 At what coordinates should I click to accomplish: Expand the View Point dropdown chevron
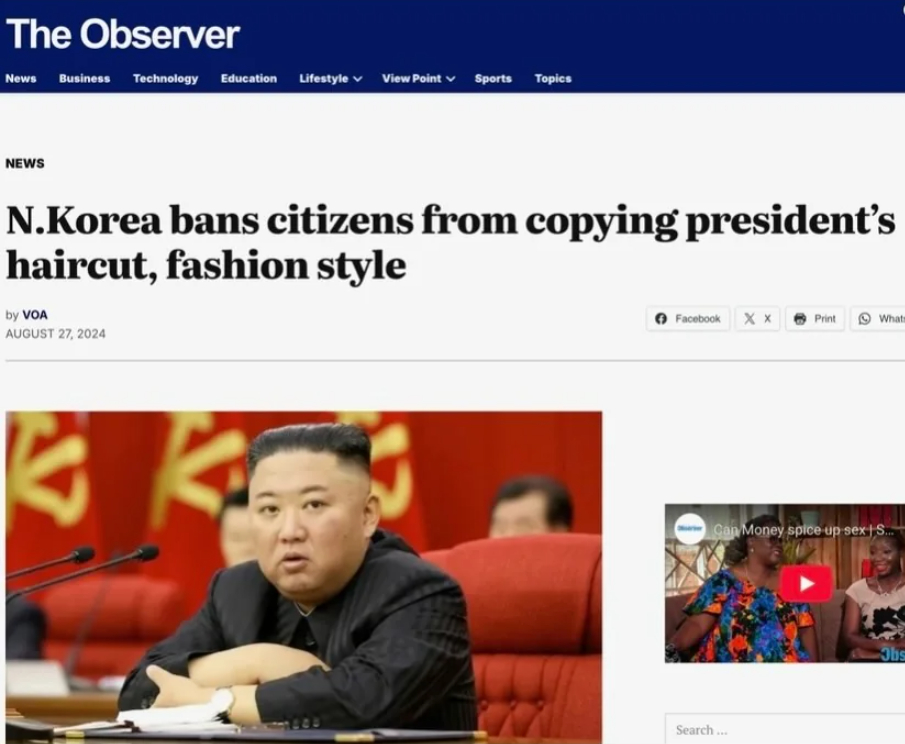[x=450, y=78]
